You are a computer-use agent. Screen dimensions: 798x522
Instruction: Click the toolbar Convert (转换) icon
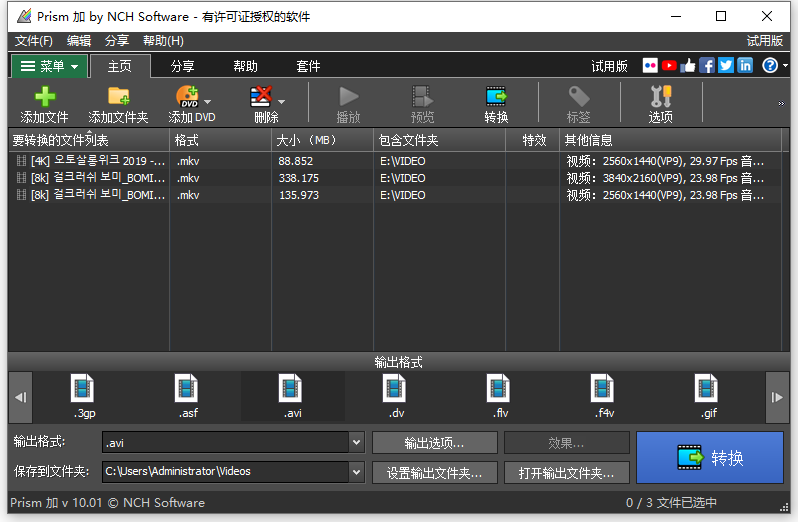496,96
